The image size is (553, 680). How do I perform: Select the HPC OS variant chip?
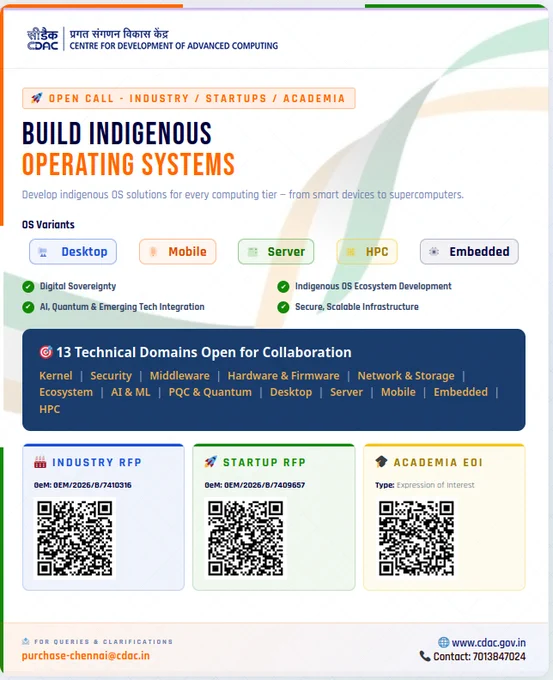click(x=367, y=252)
